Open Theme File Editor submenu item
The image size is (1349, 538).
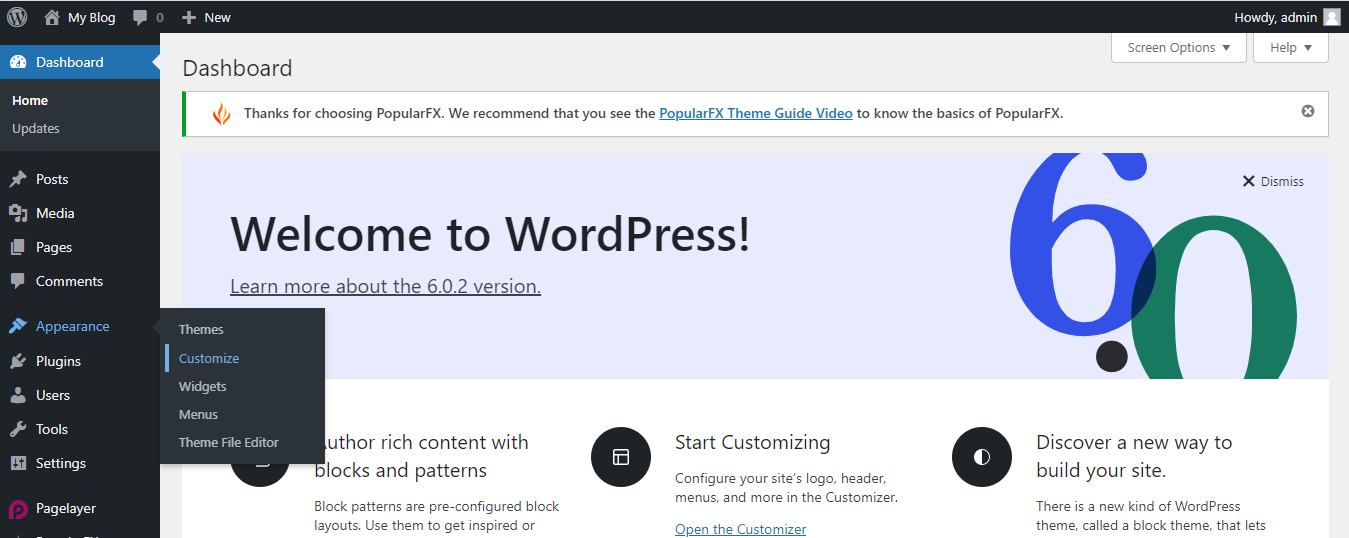point(229,442)
